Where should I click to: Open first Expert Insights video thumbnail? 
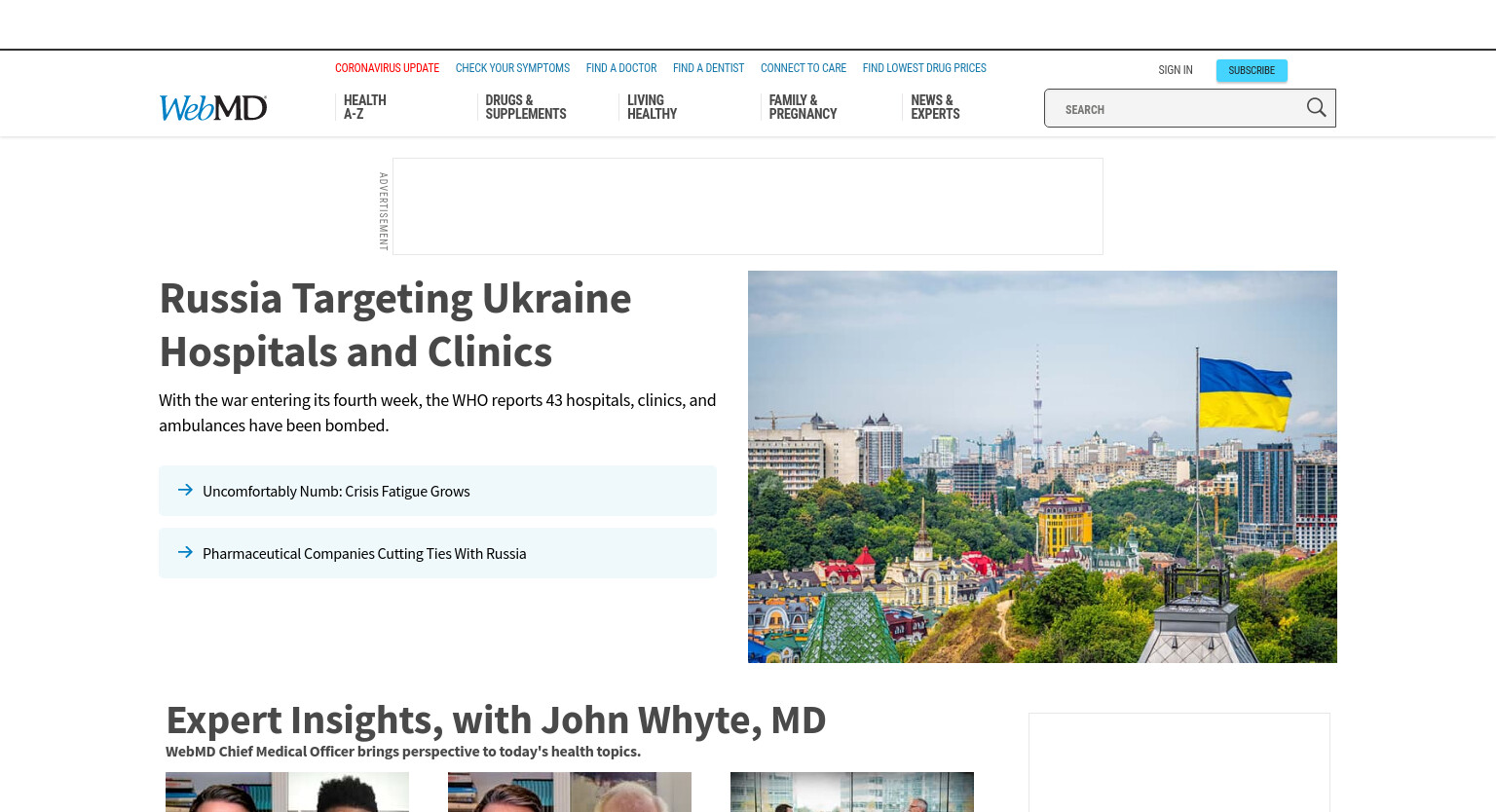click(287, 792)
